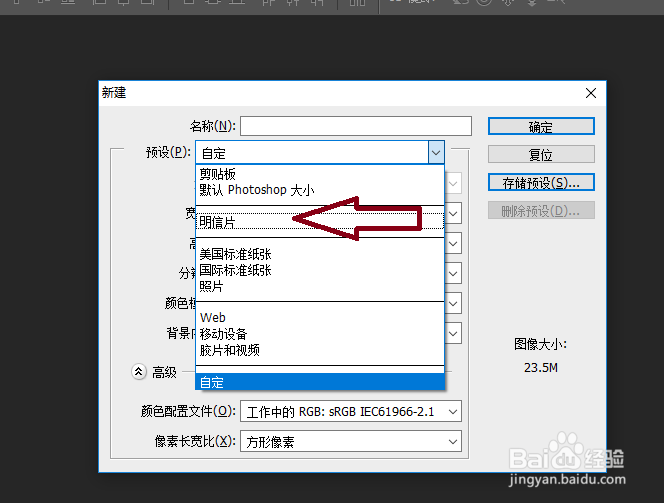This screenshot has width=664, height=503.
Task: Open the resolution unit dropdown arrow
Action: (x=453, y=274)
